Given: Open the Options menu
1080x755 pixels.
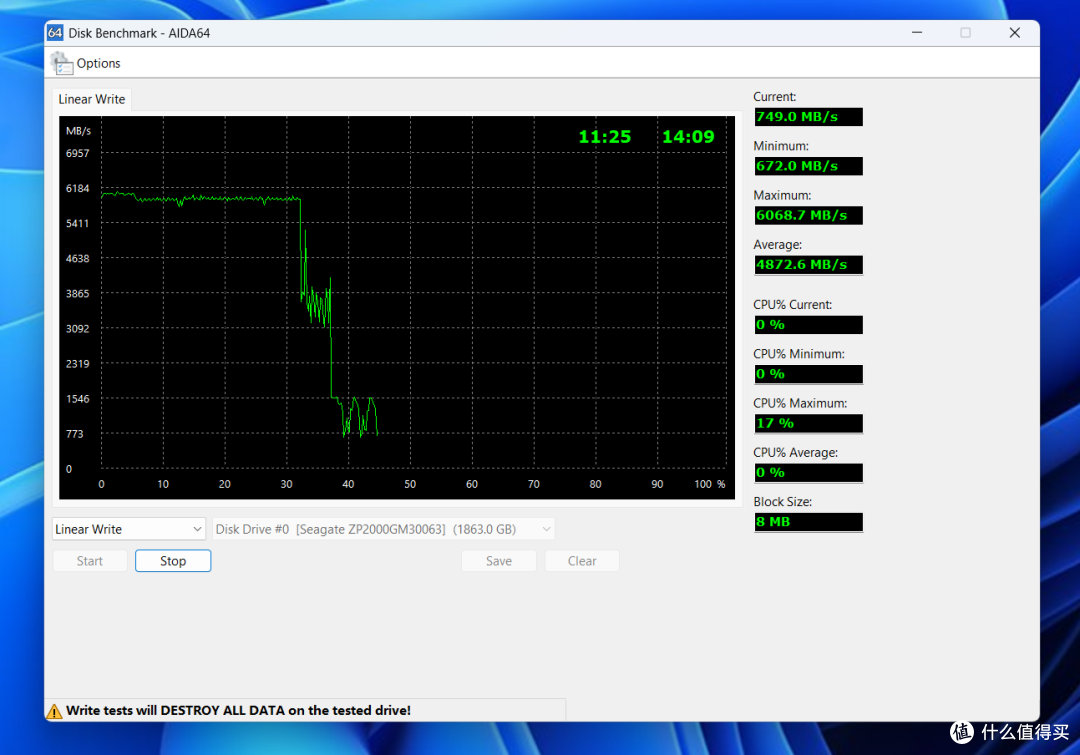Looking at the screenshot, I should point(98,63).
